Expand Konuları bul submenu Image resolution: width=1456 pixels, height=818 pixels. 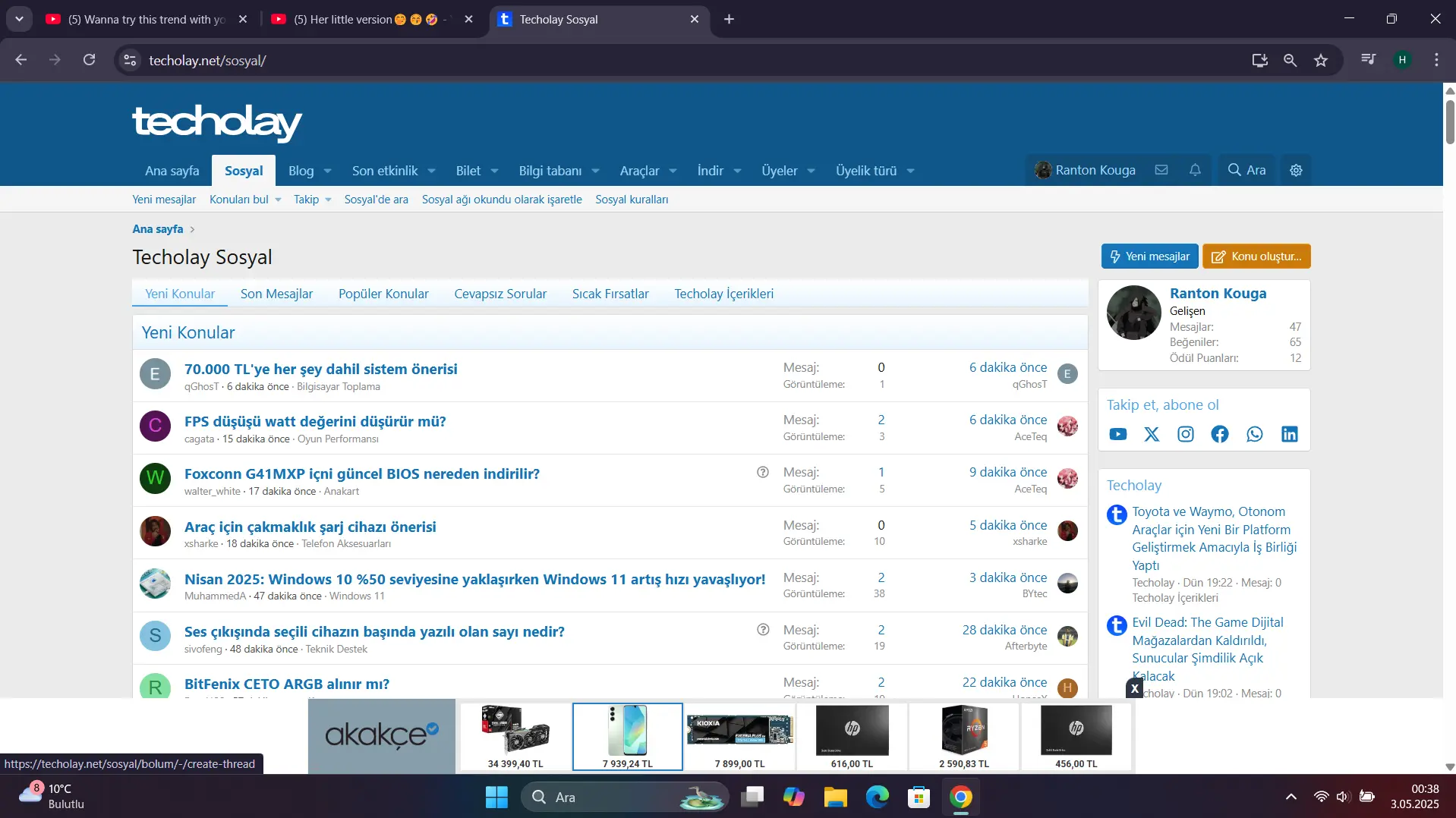[x=278, y=200]
